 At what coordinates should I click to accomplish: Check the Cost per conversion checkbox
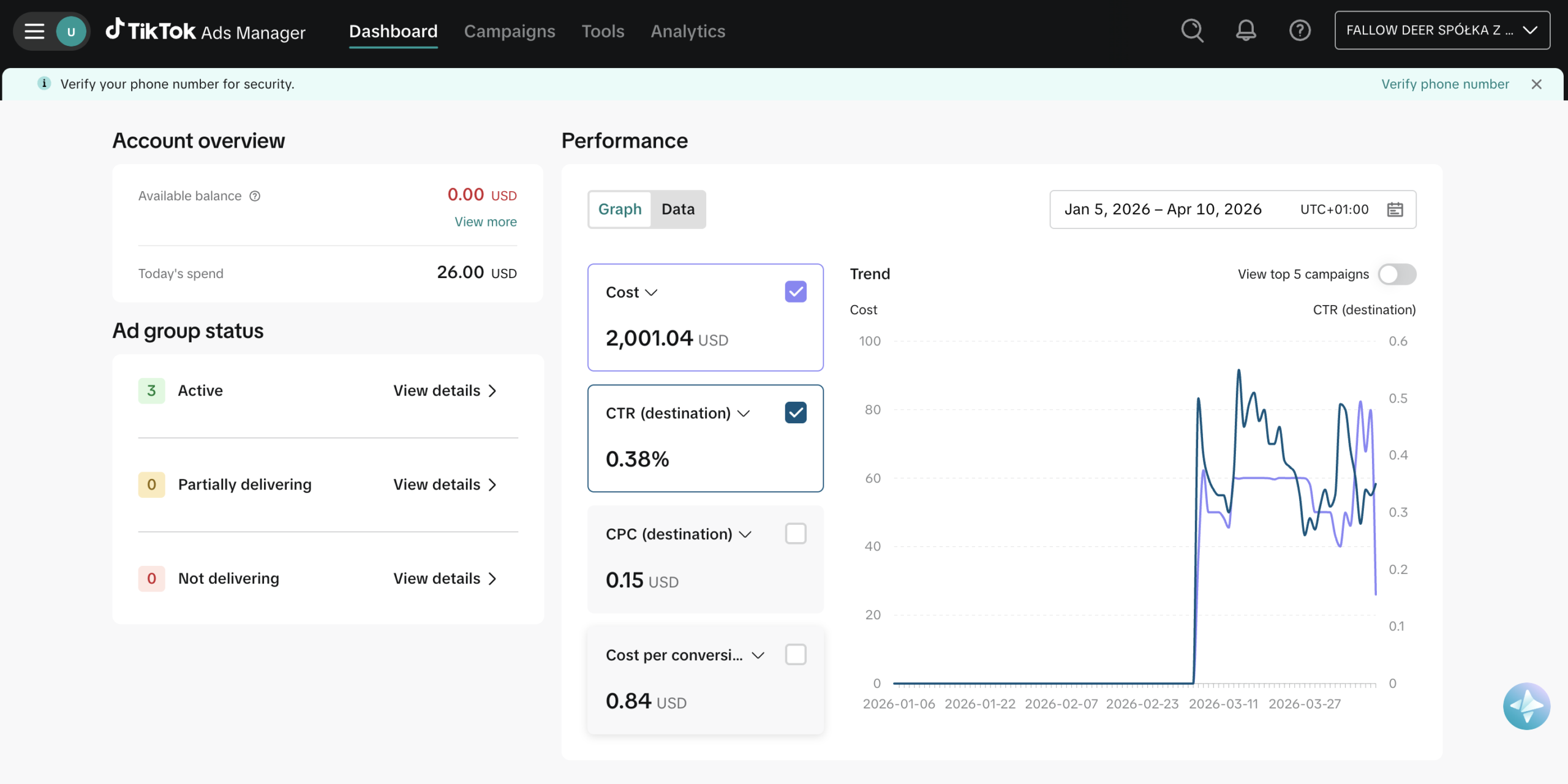795,655
